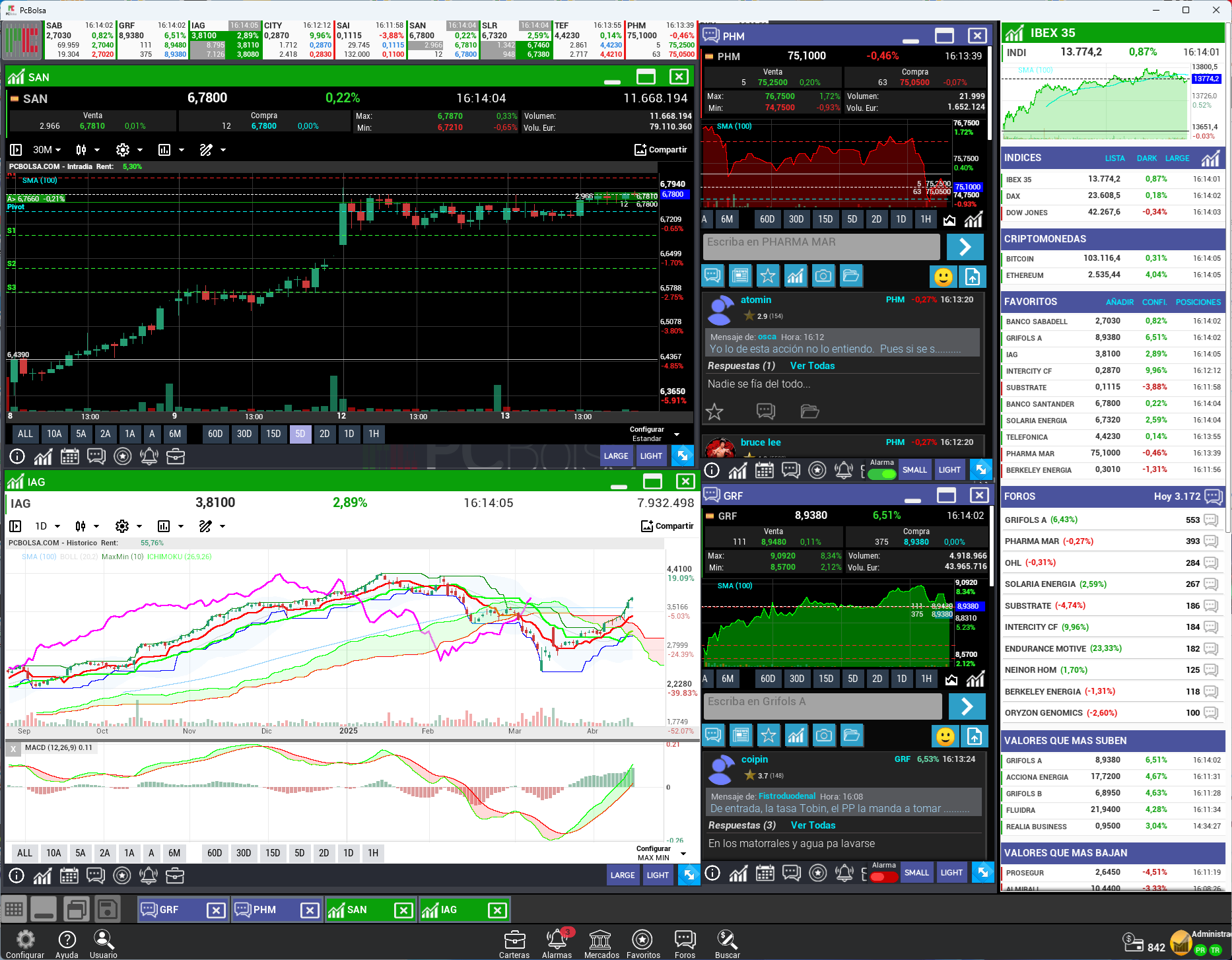Click the alarm bell icon under SAN chart

click(x=149, y=456)
